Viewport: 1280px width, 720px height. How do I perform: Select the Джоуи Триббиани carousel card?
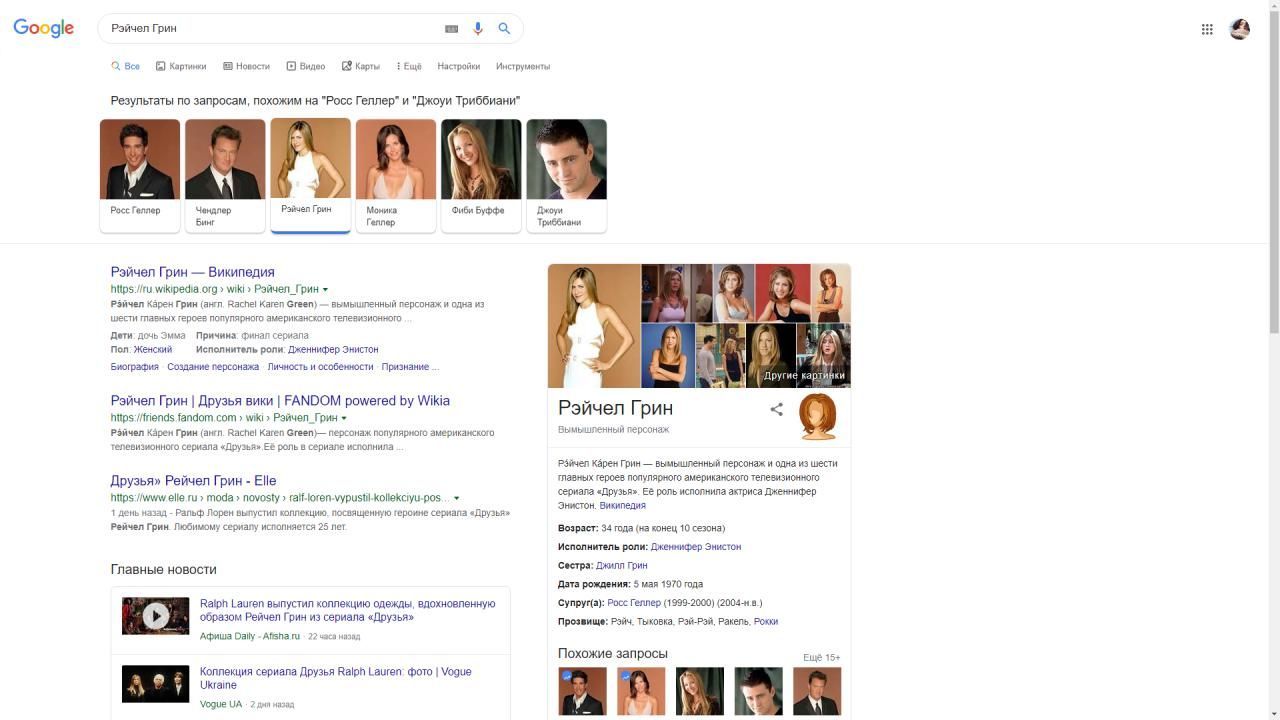(566, 175)
